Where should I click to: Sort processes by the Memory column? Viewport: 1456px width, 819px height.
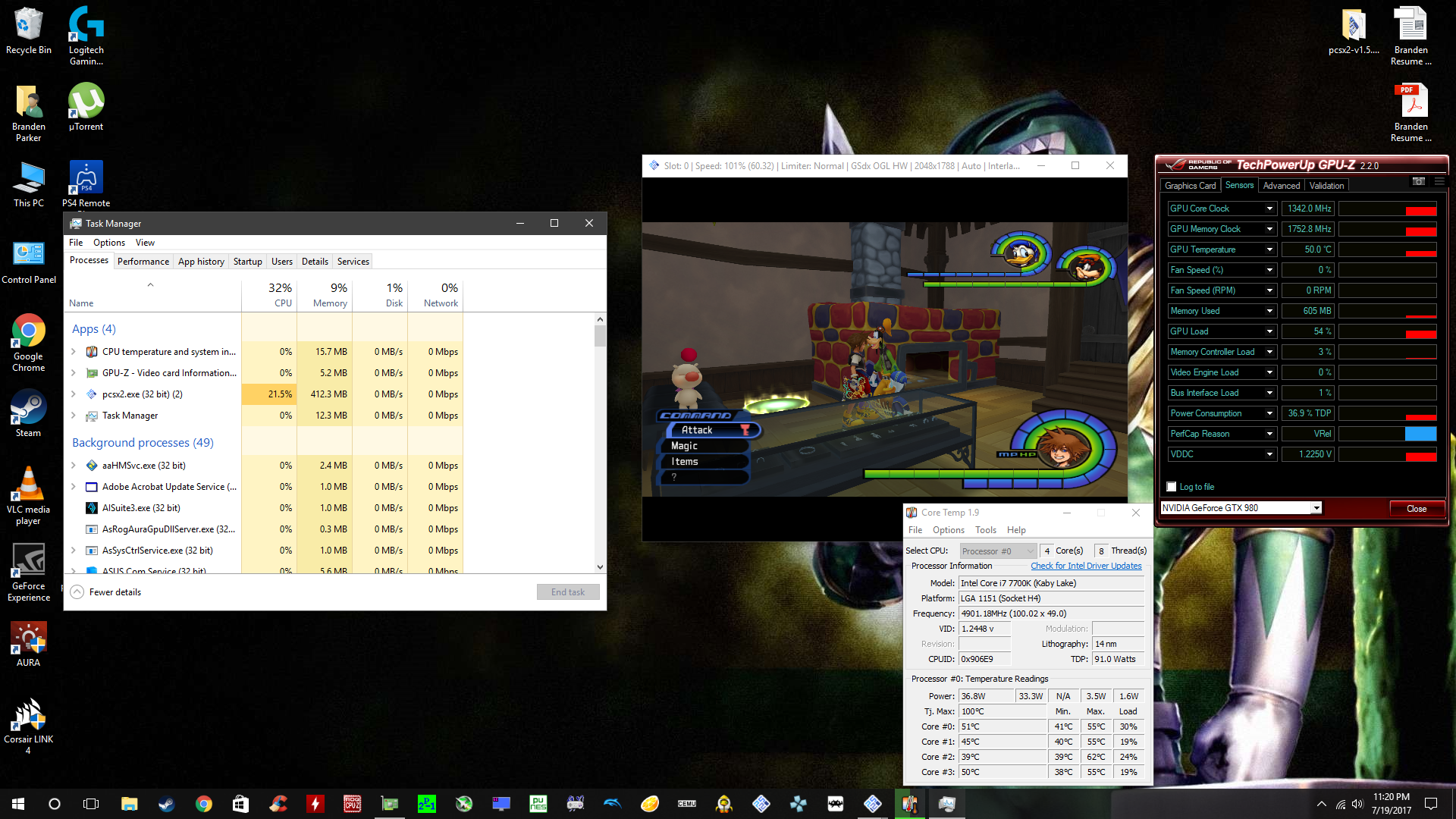click(325, 295)
